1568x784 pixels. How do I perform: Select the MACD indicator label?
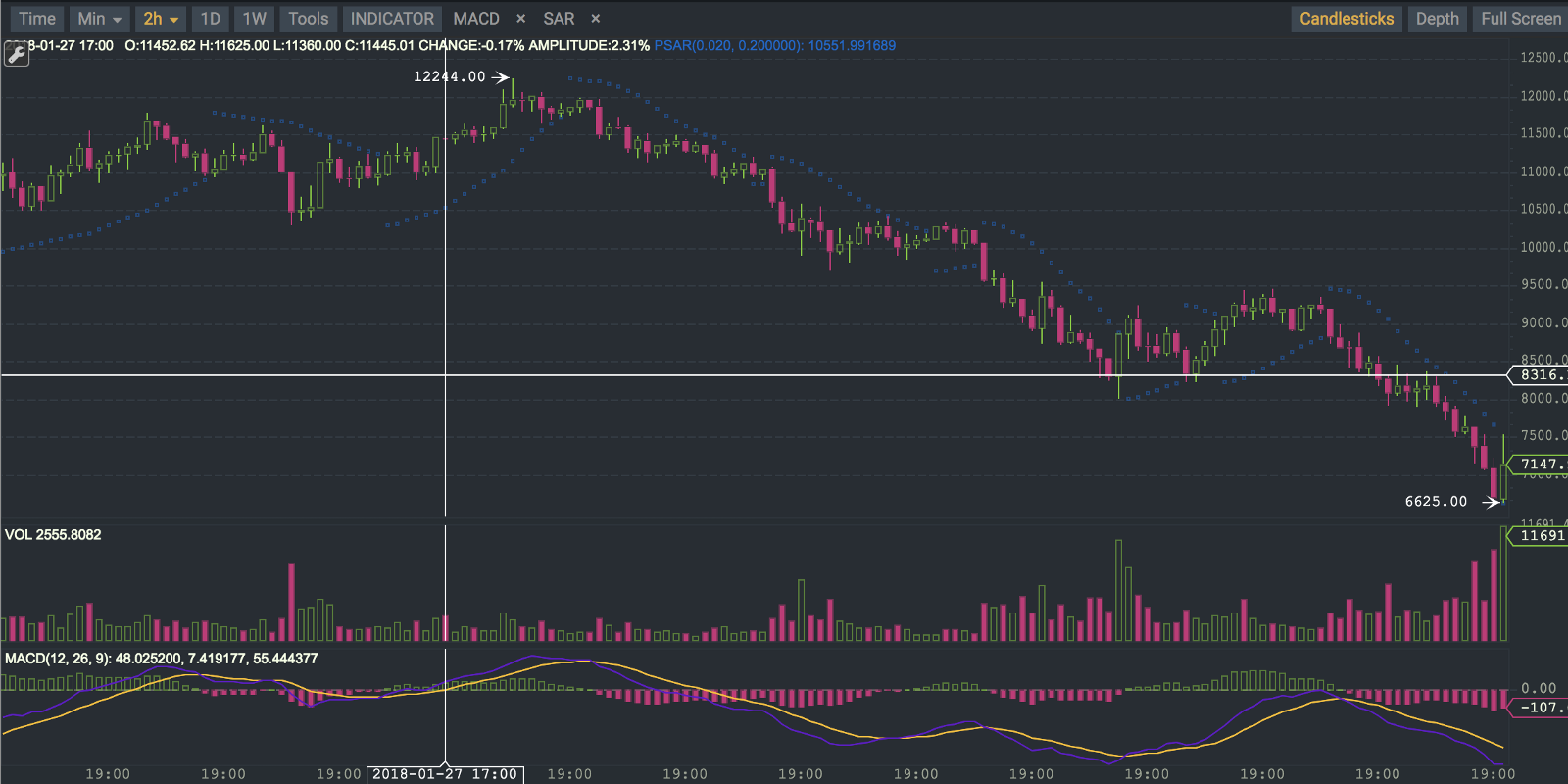point(476,19)
